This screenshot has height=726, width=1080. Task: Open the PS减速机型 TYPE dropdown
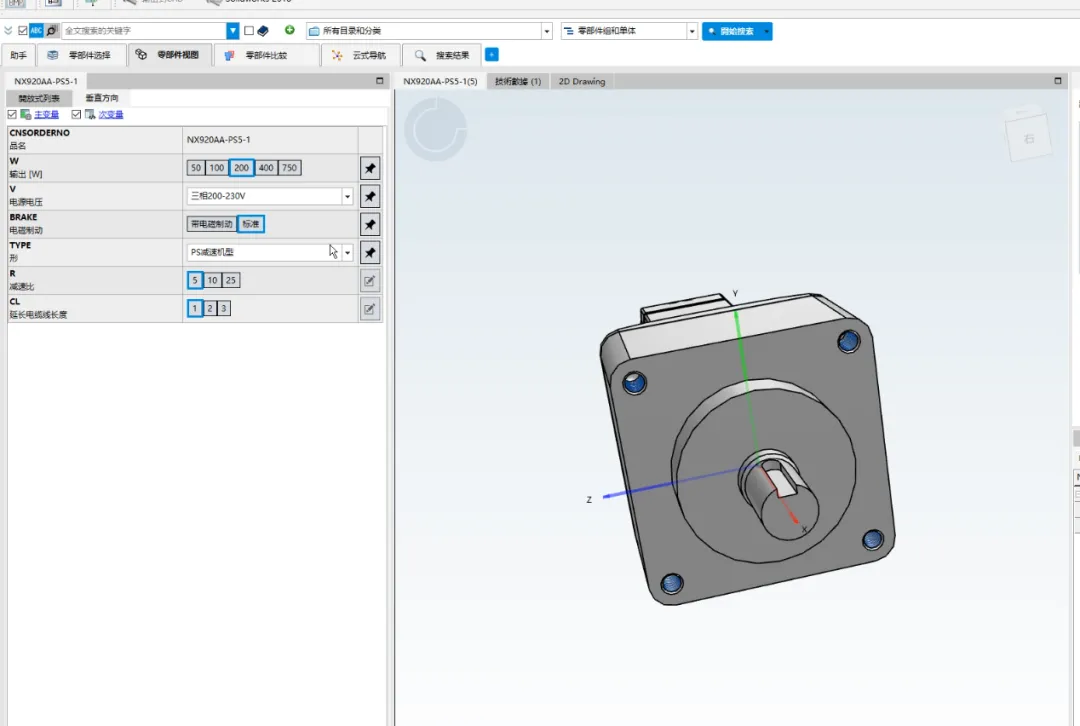pos(347,253)
